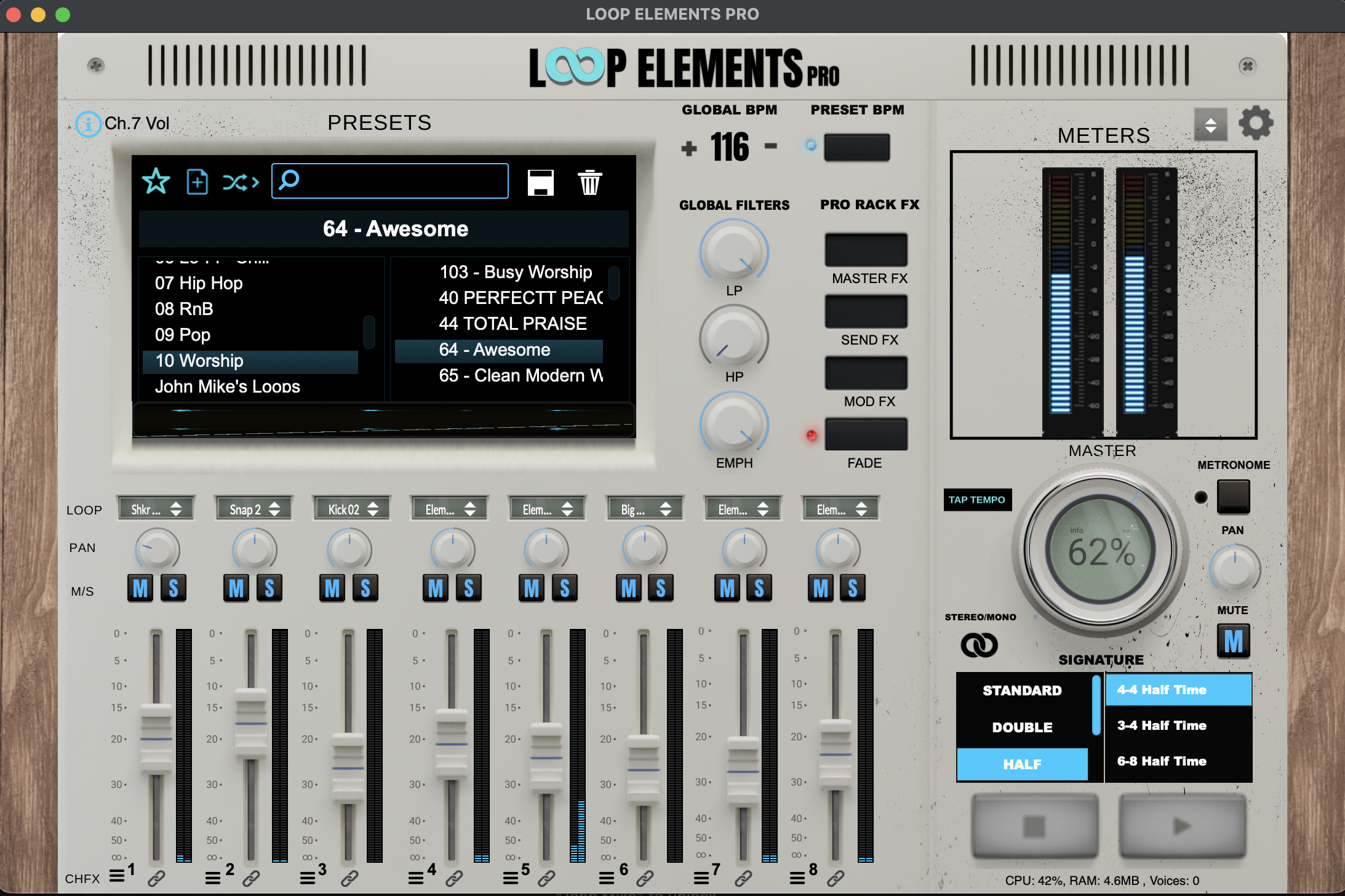The height and width of the screenshot is (896, 1345).
Task: Open the Big loop dropdown
Action: 645,509
